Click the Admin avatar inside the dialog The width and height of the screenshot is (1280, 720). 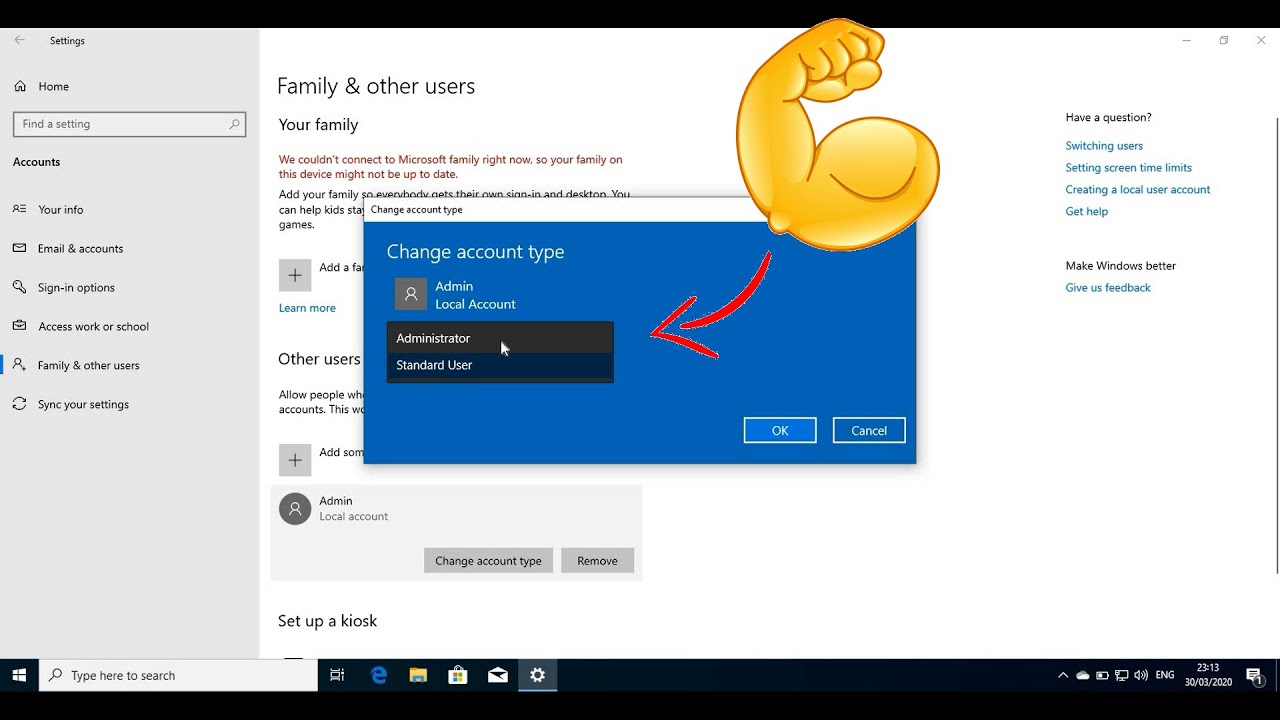pyautogui.click(x=411, y=294)
